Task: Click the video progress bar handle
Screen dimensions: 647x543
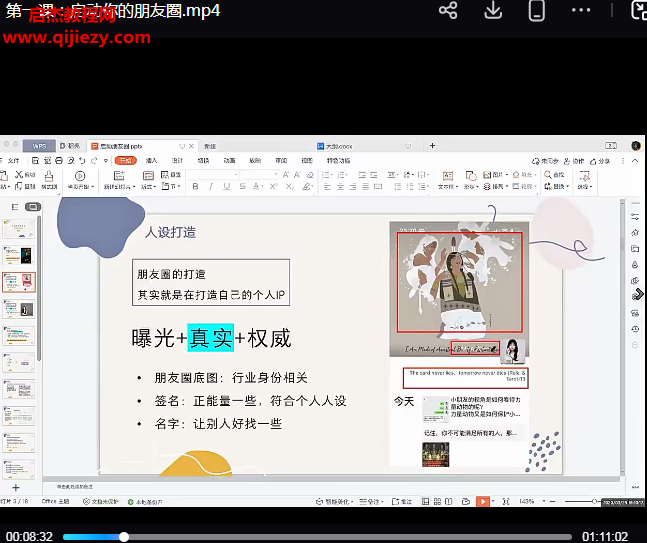Action: (124, 537)
